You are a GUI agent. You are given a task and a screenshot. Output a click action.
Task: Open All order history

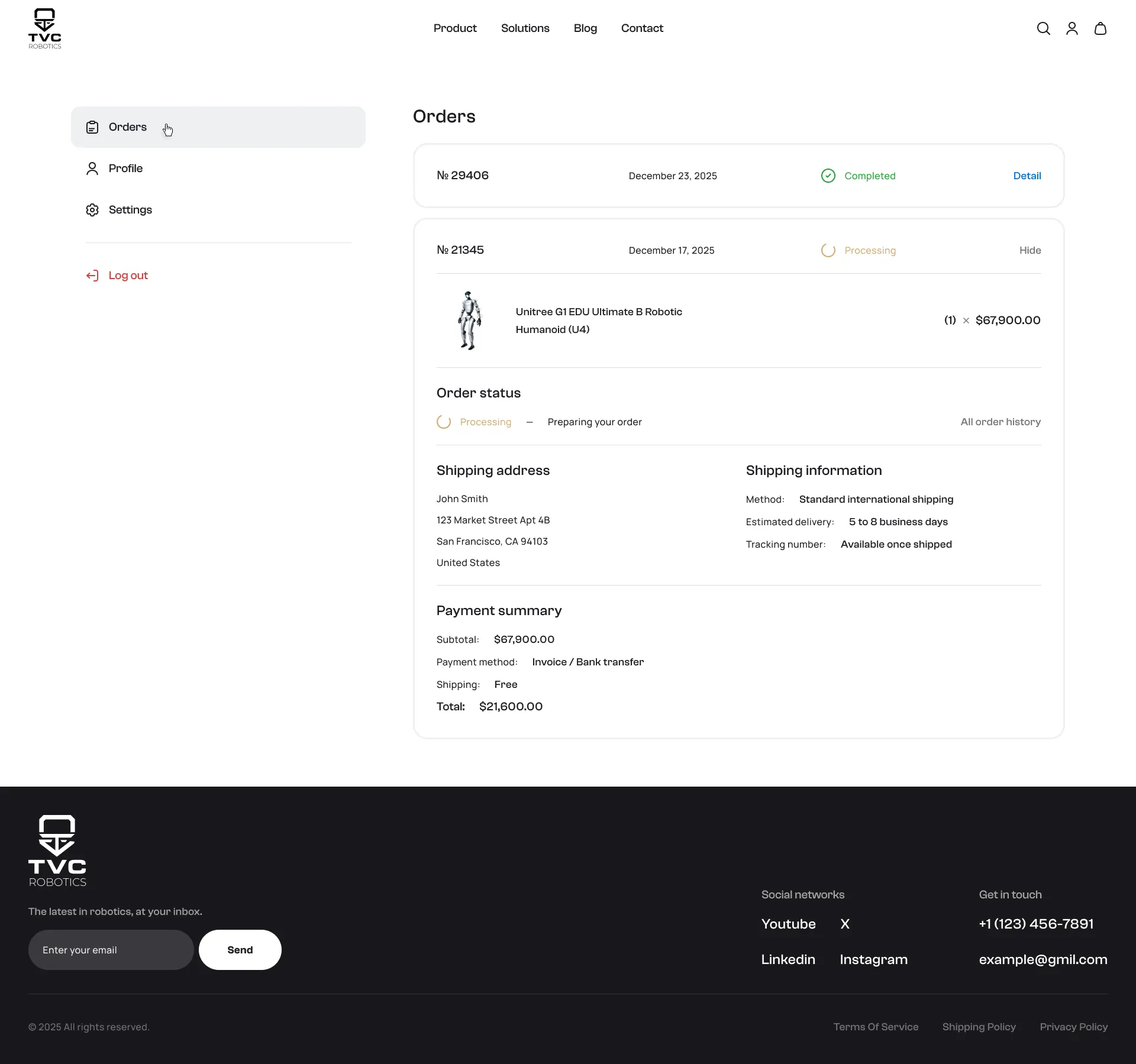(x=1001, y=422)
